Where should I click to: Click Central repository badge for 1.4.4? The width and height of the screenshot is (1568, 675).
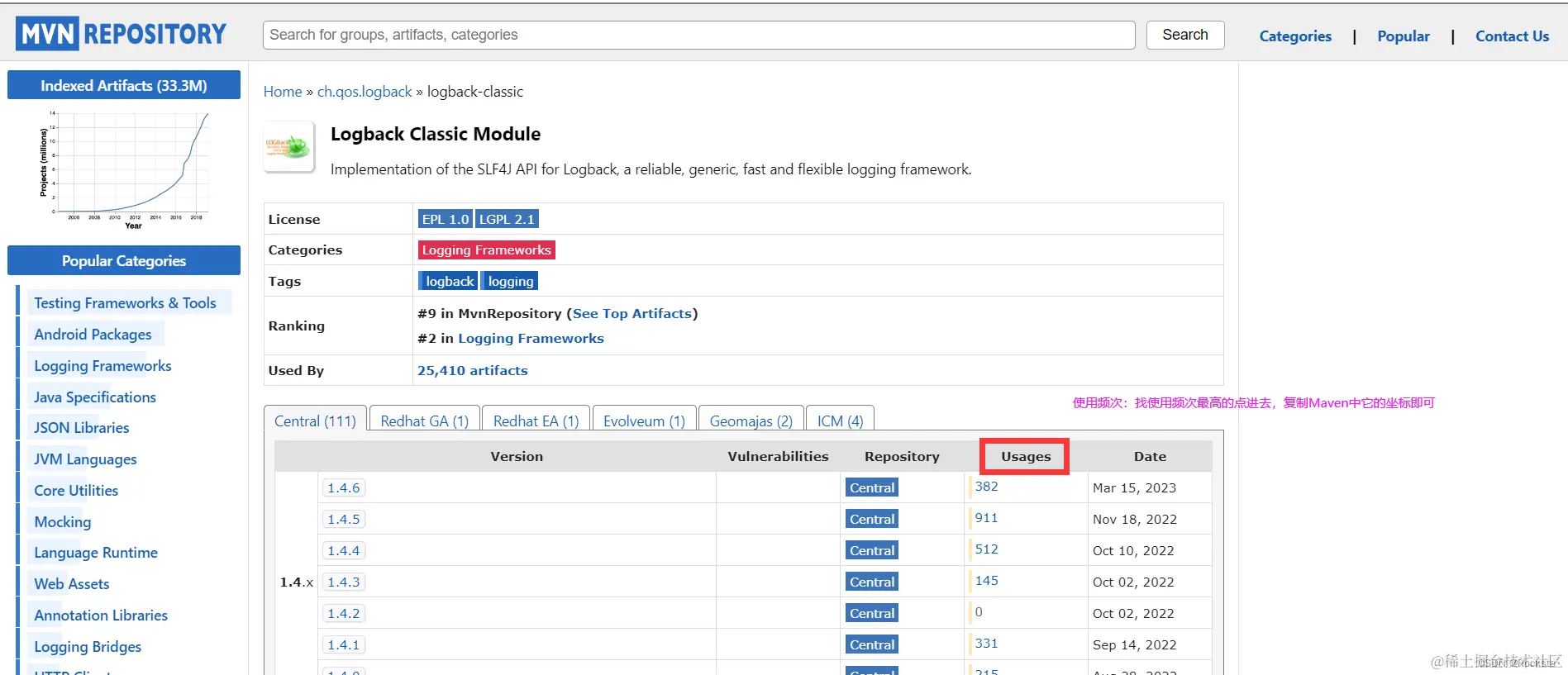[x=872, y=550]
